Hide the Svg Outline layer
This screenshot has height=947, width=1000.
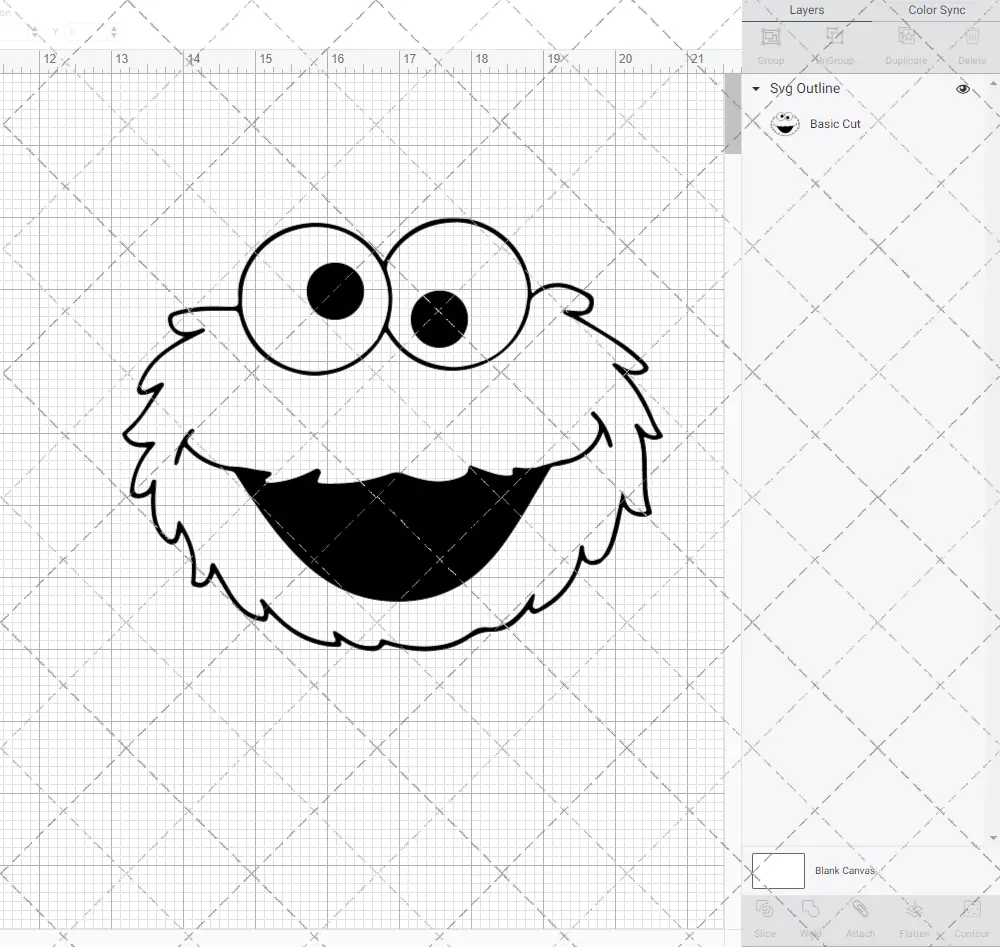[962, 88]
